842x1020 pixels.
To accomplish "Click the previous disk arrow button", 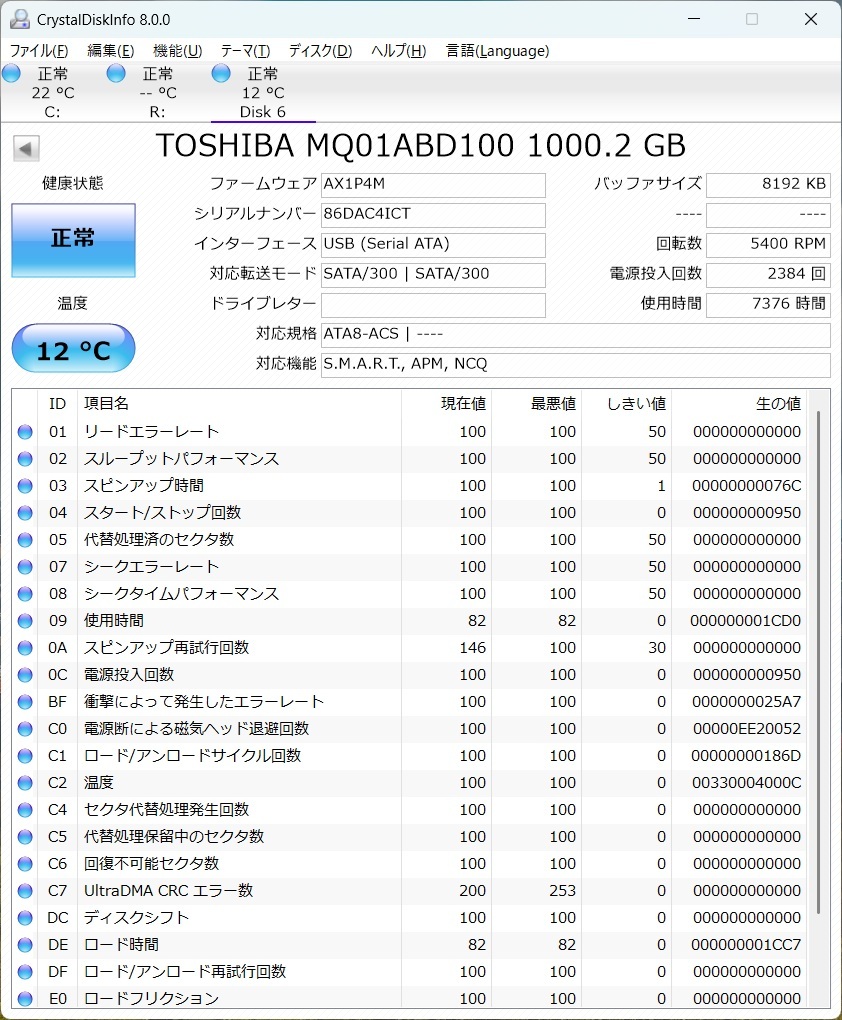I will click(26, 149).
